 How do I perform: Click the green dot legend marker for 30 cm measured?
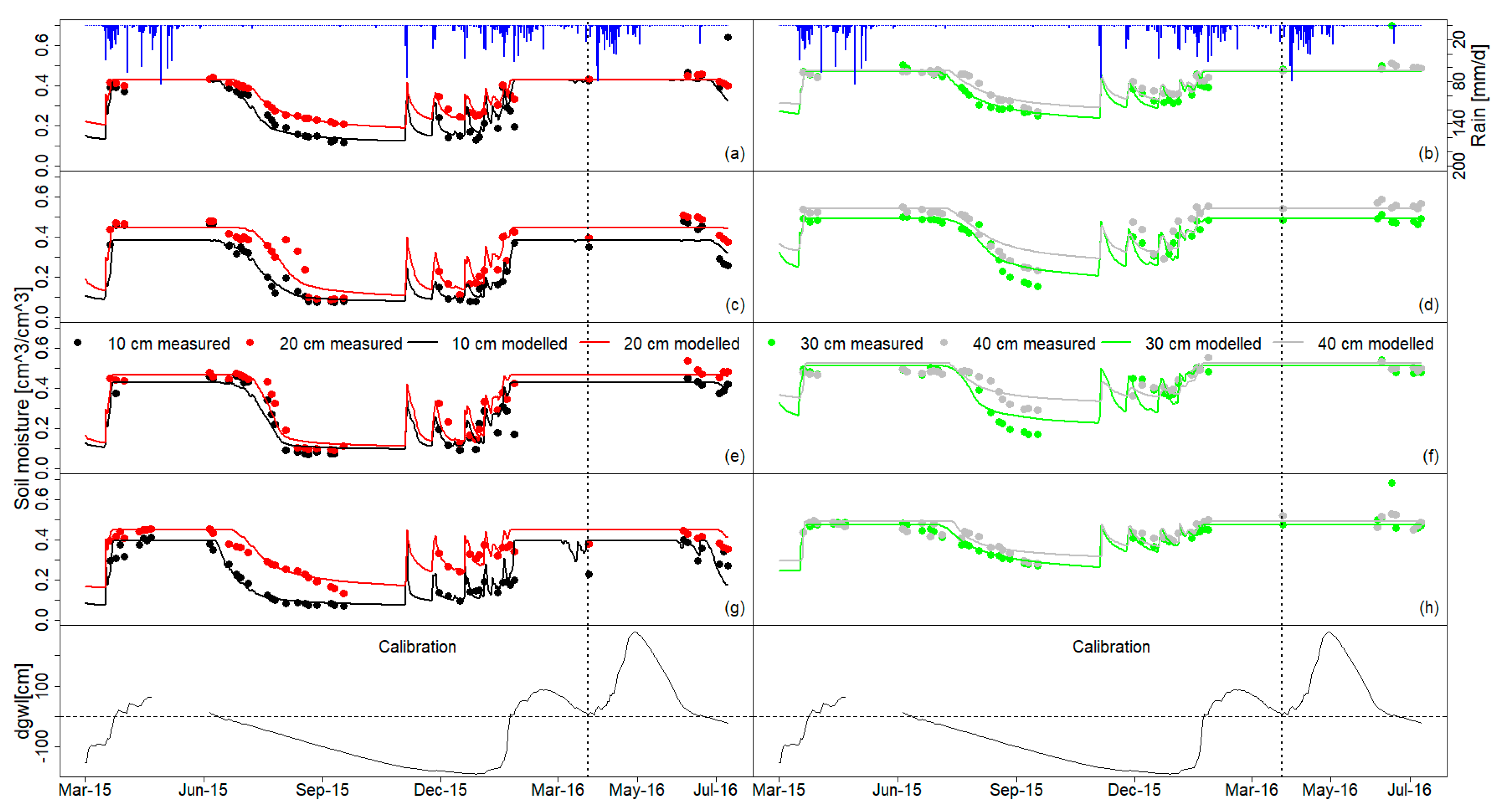click(x=772, y=343)
